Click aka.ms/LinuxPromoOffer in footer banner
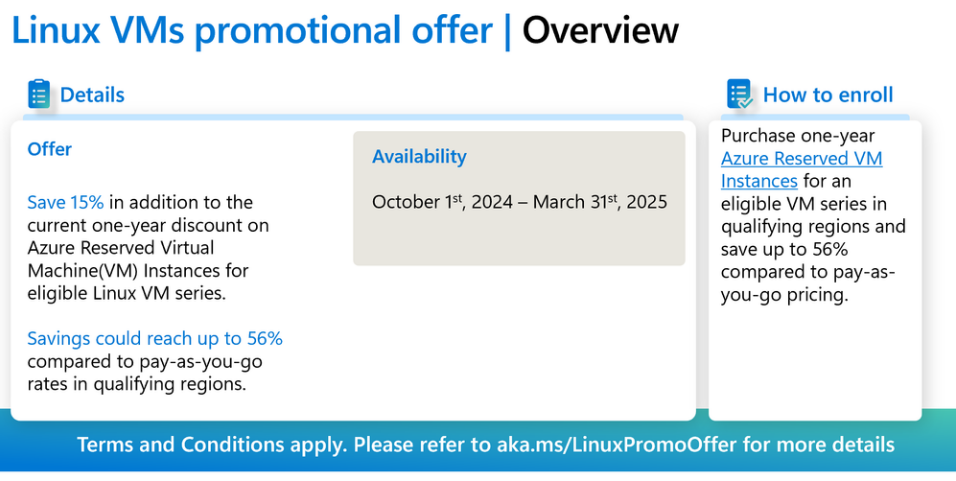Viewport: 956px width, 481px height. (617, 444)
